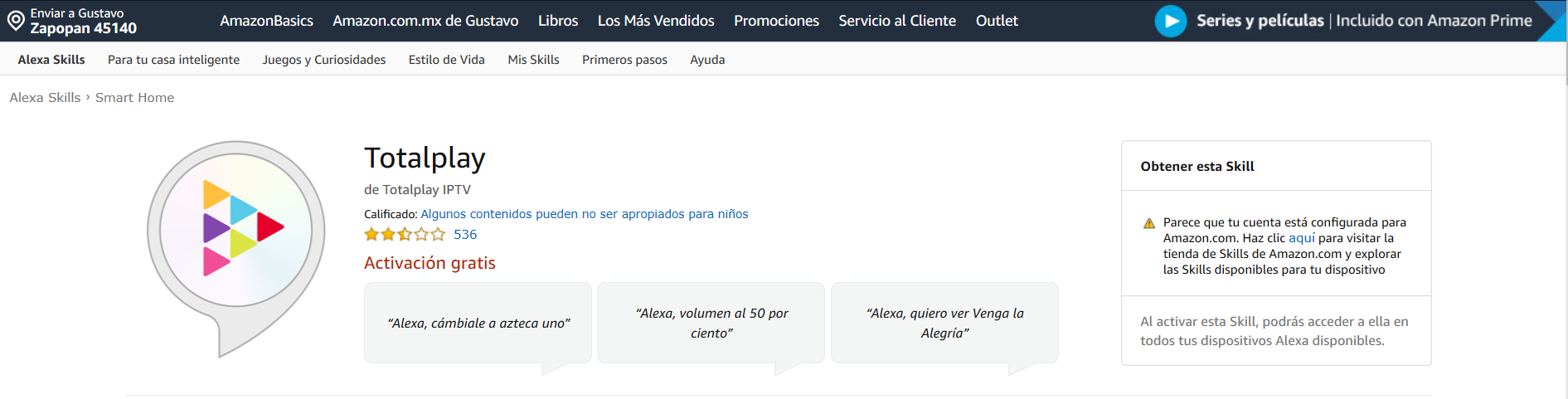Open the Promociones page
The height and width of the screenshot is (399, 1568).
(775, 21)
